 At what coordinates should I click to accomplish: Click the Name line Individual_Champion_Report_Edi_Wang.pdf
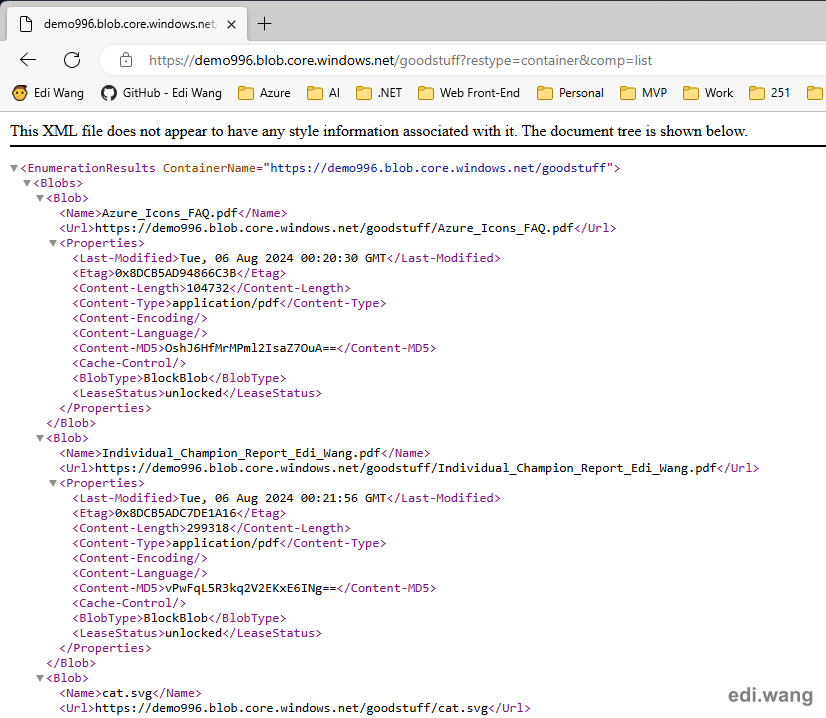click(x=245, y=453)
